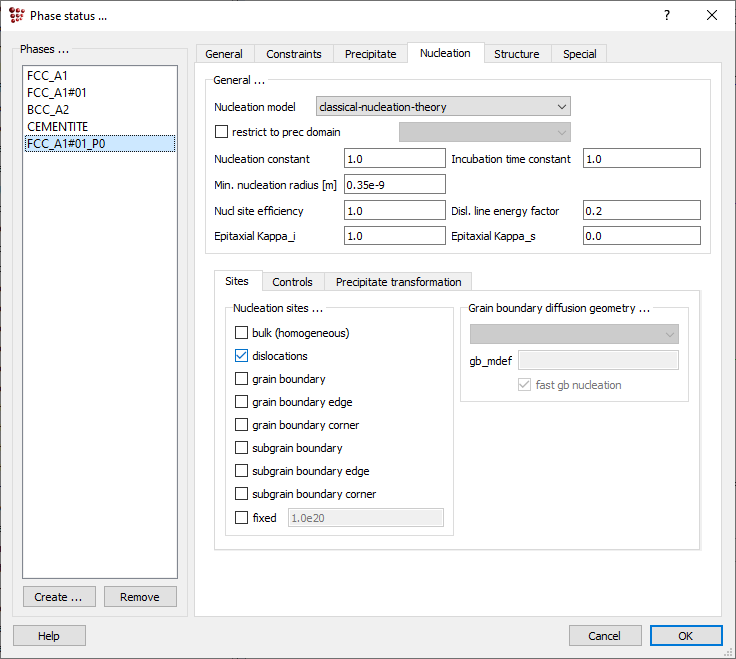
Task: Open Precipitate transformation sub-tab
Action: click(x=399, y=282)
